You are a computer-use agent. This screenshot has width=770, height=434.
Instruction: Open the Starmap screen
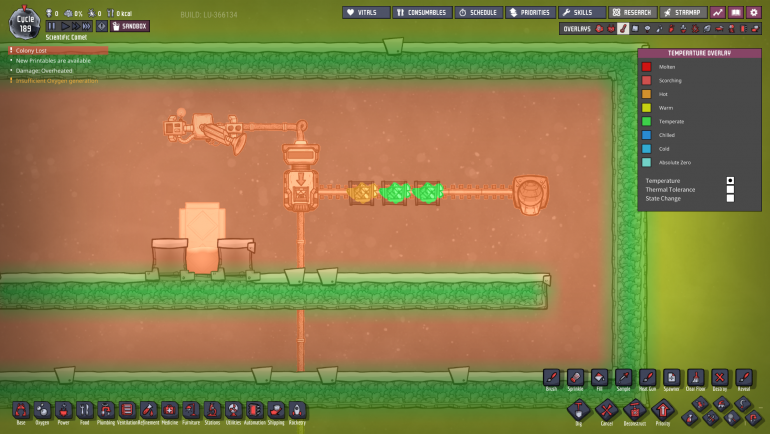(x=683, y=12)
